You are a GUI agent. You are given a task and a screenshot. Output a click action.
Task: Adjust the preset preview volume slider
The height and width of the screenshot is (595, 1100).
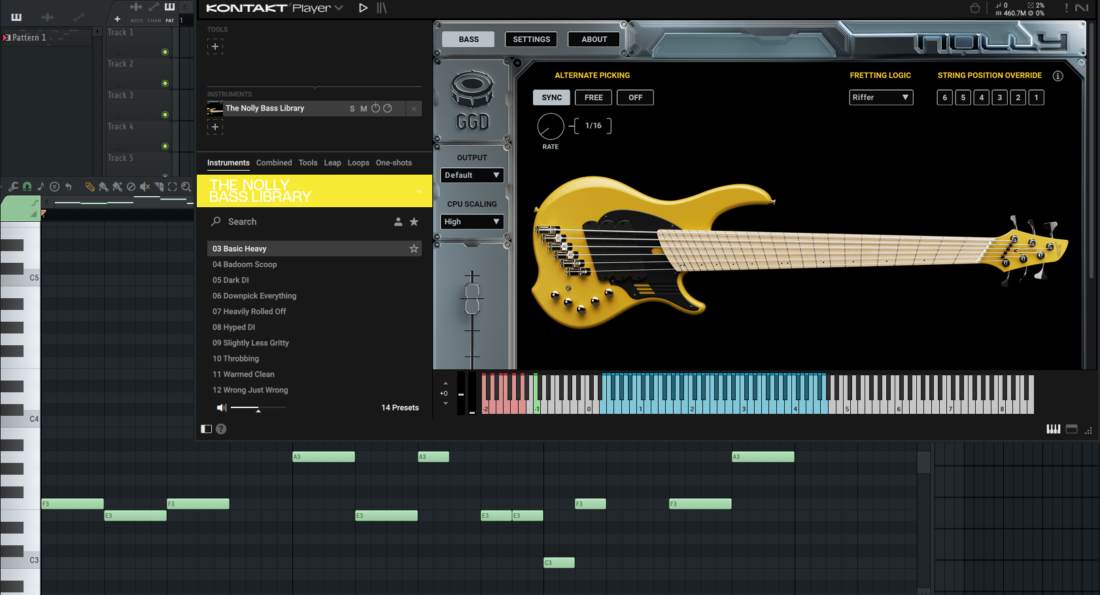coord(258,408)
